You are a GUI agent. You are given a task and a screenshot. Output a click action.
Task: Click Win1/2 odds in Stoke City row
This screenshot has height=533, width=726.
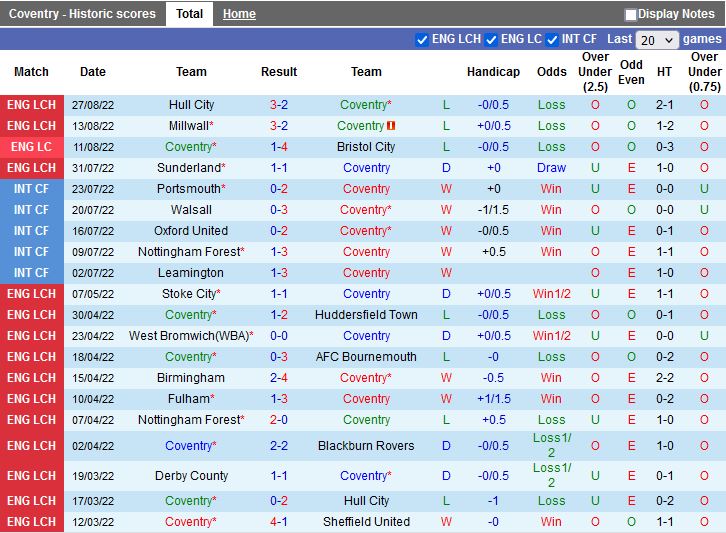(551, 294)
